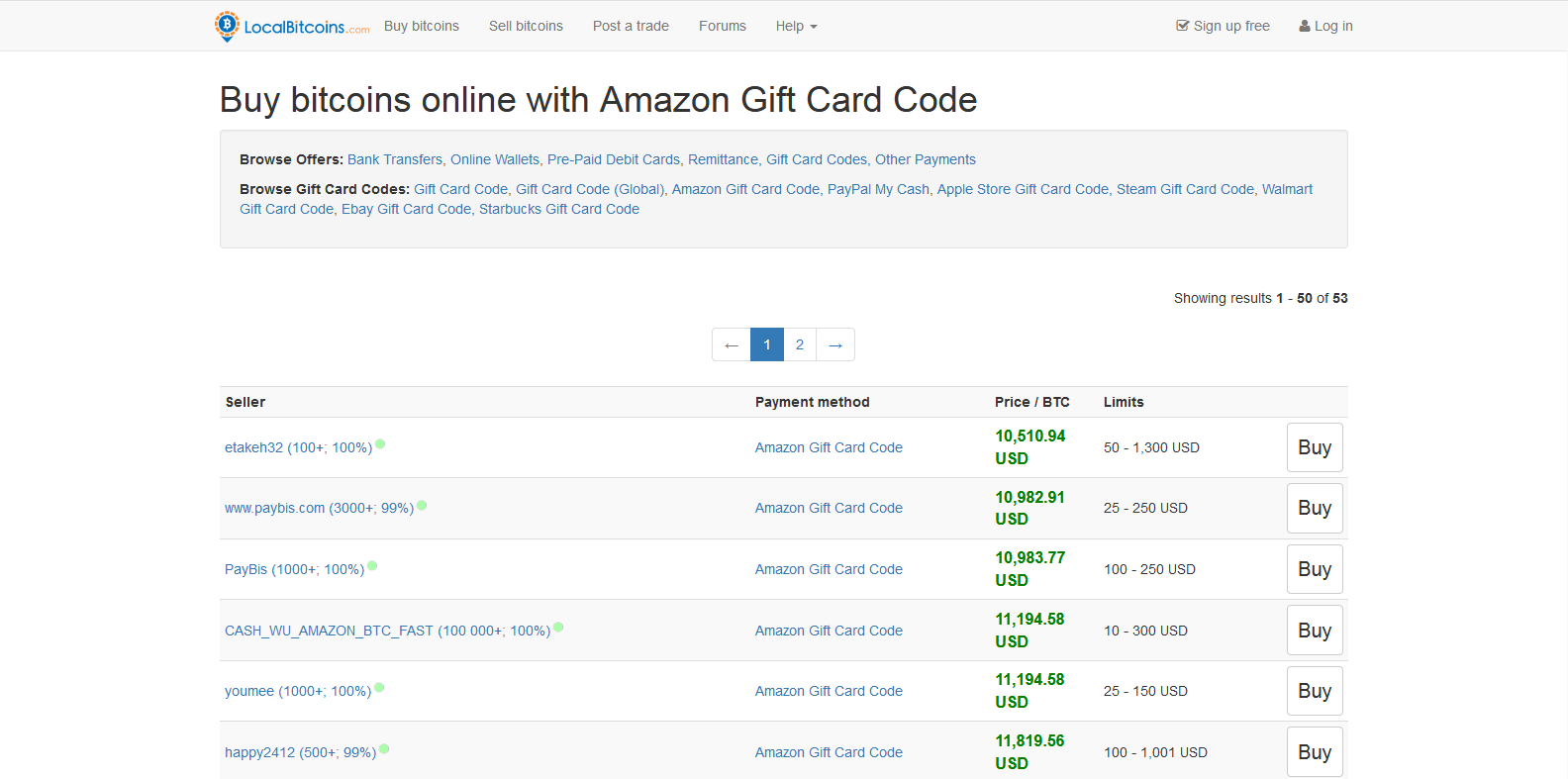Click the Price / BTC column header
Image resolution: width=1568 pixels, height=779 pixels.
(x=1032, y=402)
